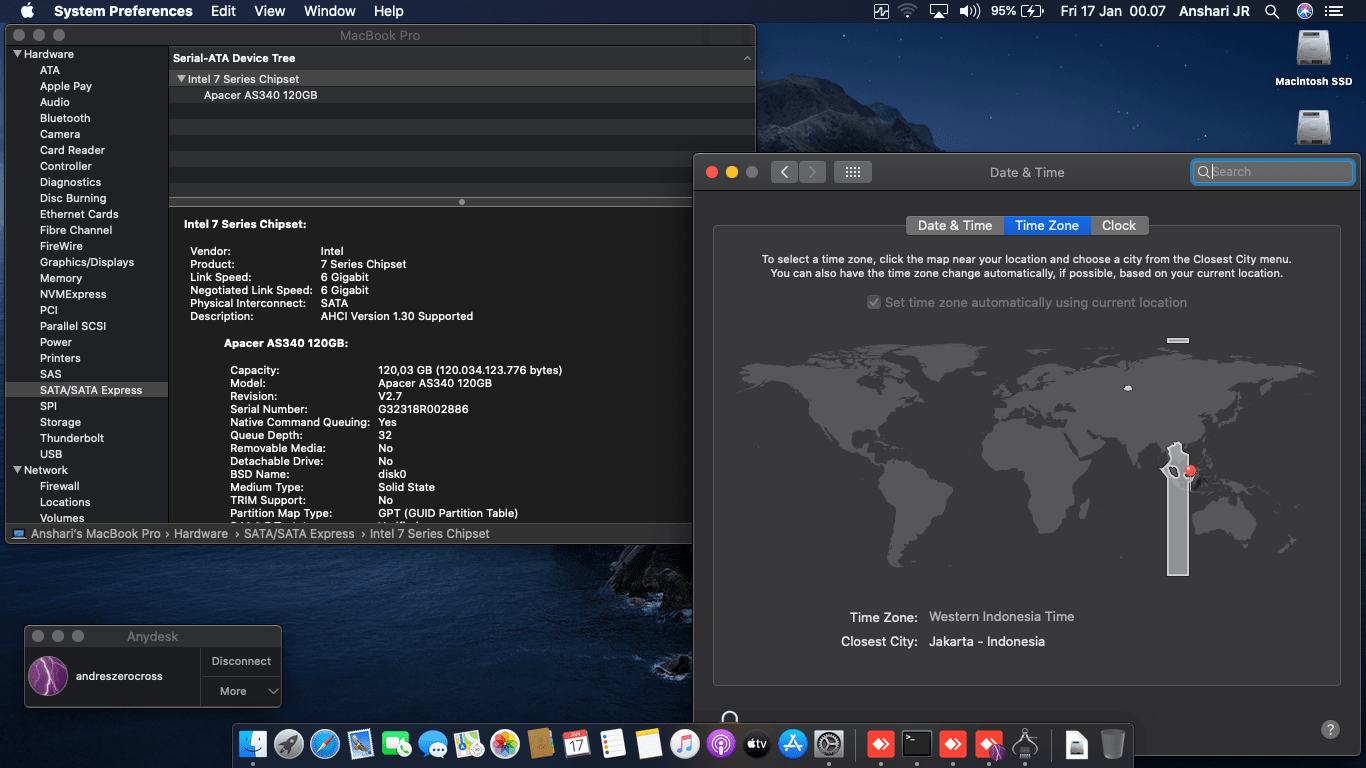Collapse the Network section in sidebar
Screen dimensions: 1366x768
(17, 470)
